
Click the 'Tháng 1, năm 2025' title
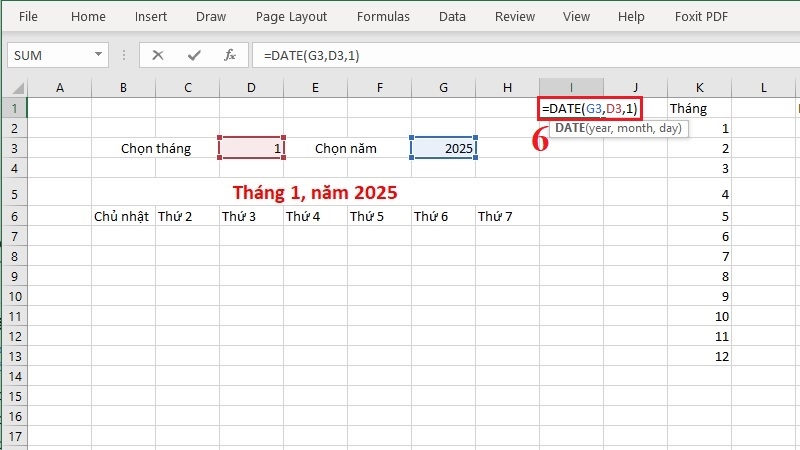pos(315,193)
